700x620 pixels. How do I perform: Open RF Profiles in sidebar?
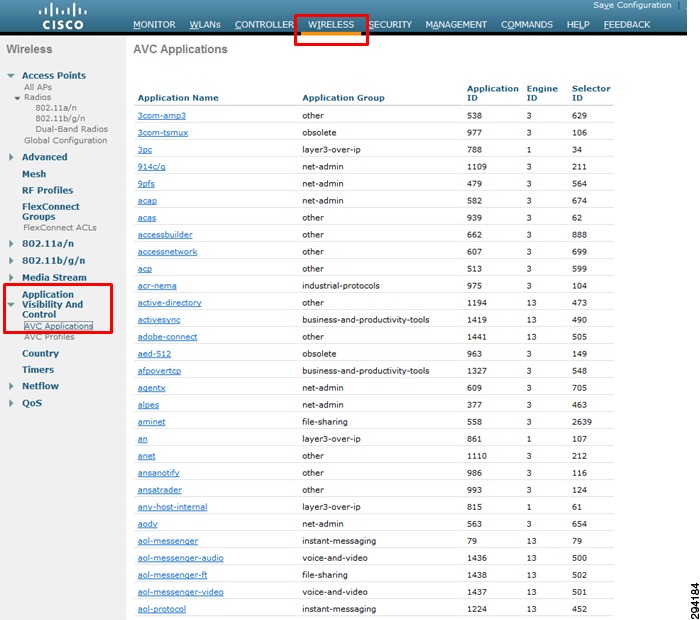(47, 190)
